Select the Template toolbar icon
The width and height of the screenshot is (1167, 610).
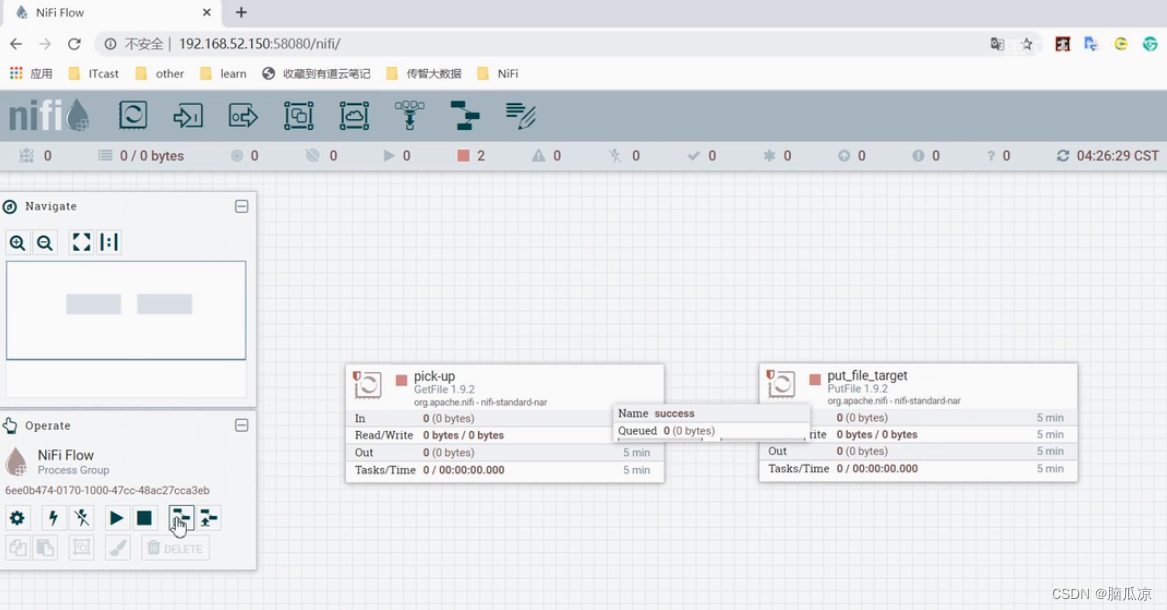pyautogui.click(x=465, y=116)
